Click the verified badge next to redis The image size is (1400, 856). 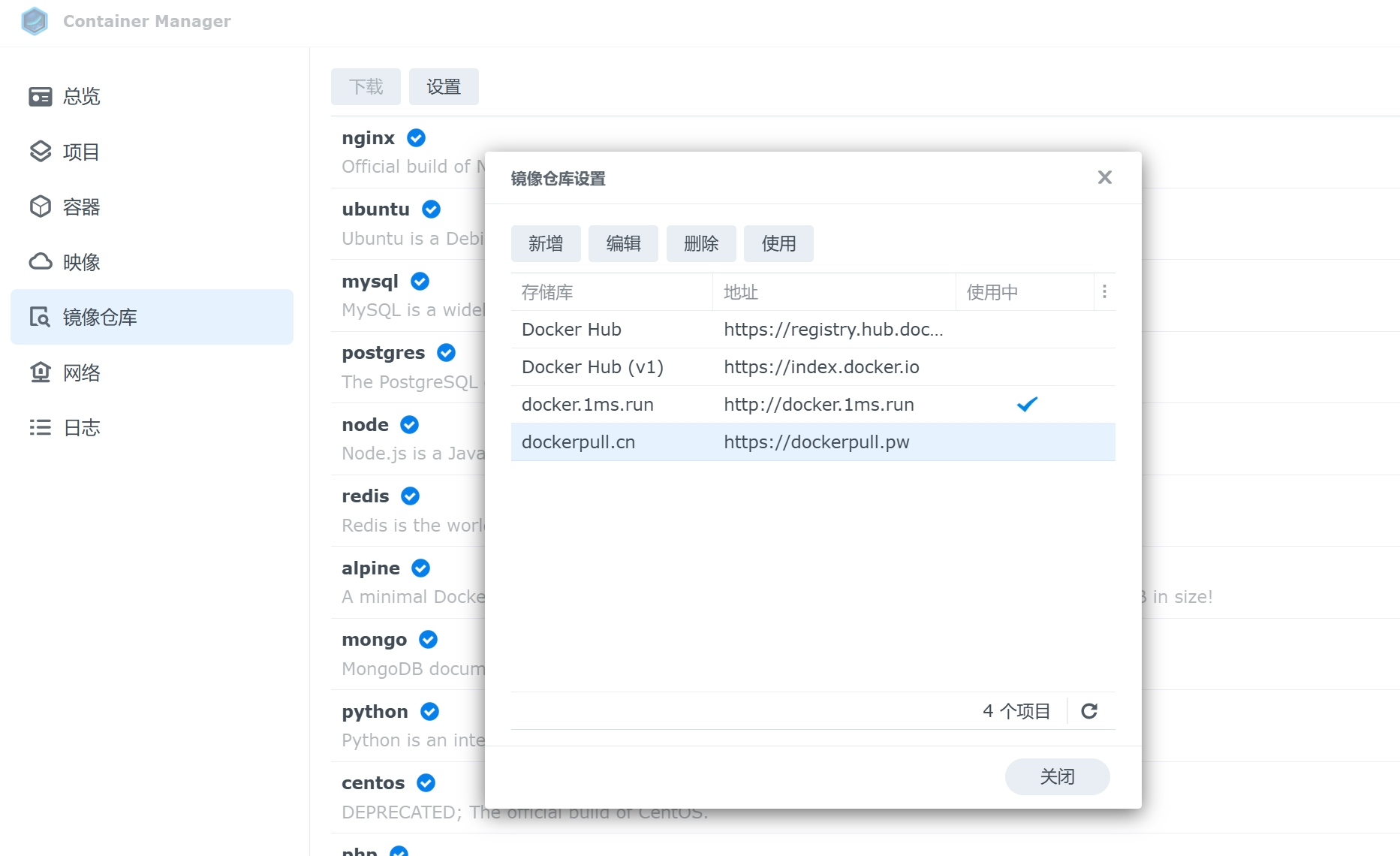click(x=409, y=496)
